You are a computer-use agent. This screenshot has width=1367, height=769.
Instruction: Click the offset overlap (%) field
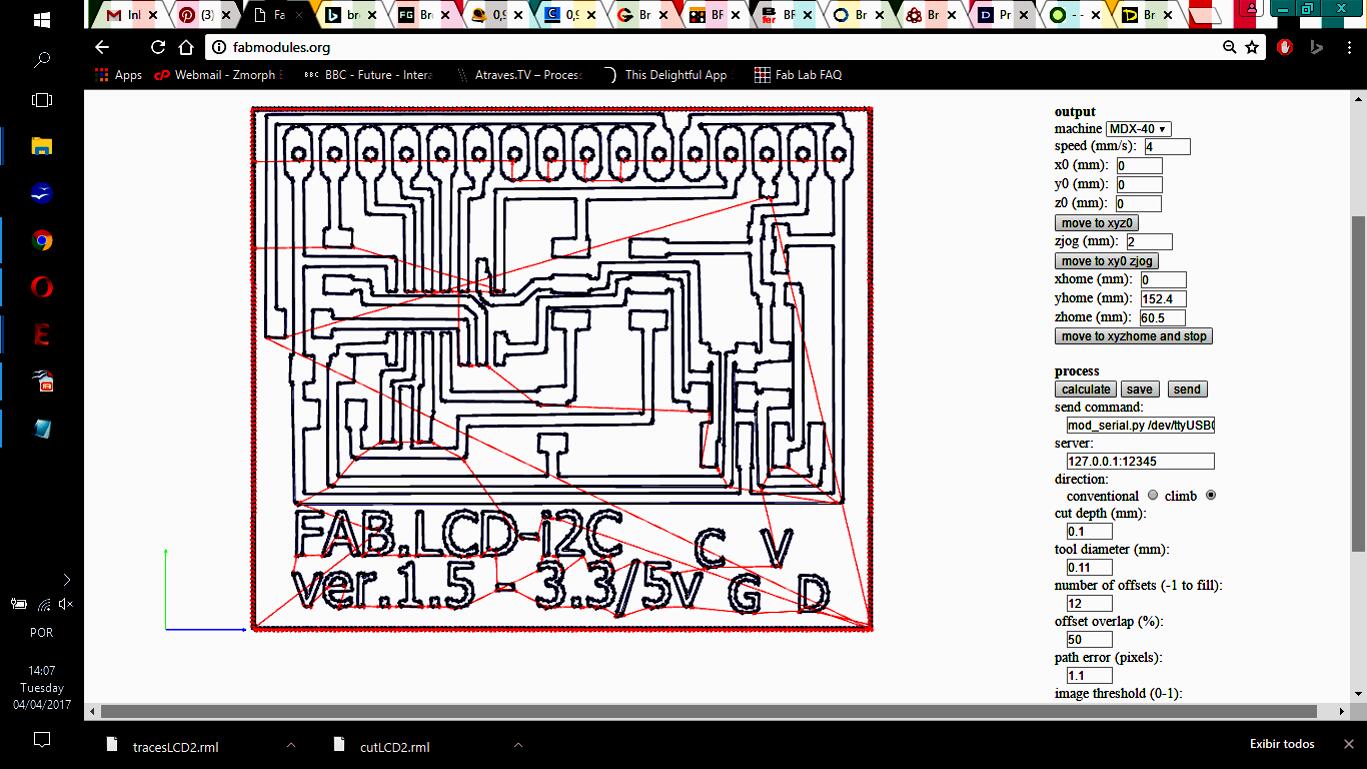coord(1090,639)
